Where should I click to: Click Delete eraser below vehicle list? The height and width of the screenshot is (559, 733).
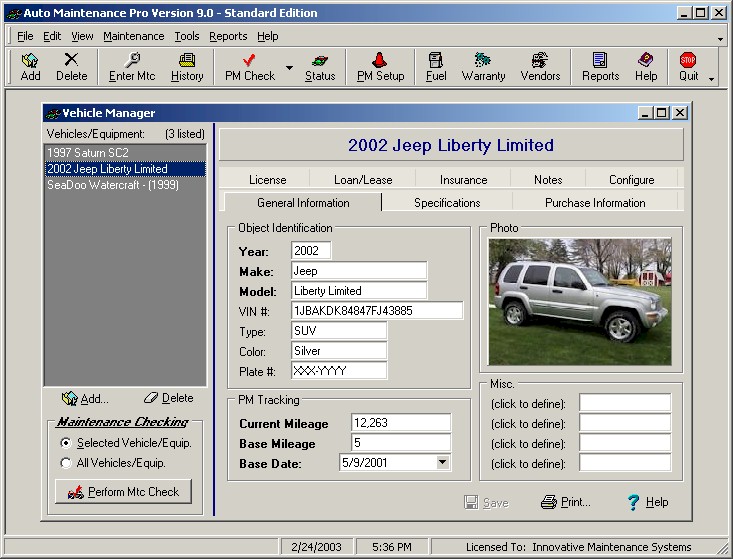[168, 398]
